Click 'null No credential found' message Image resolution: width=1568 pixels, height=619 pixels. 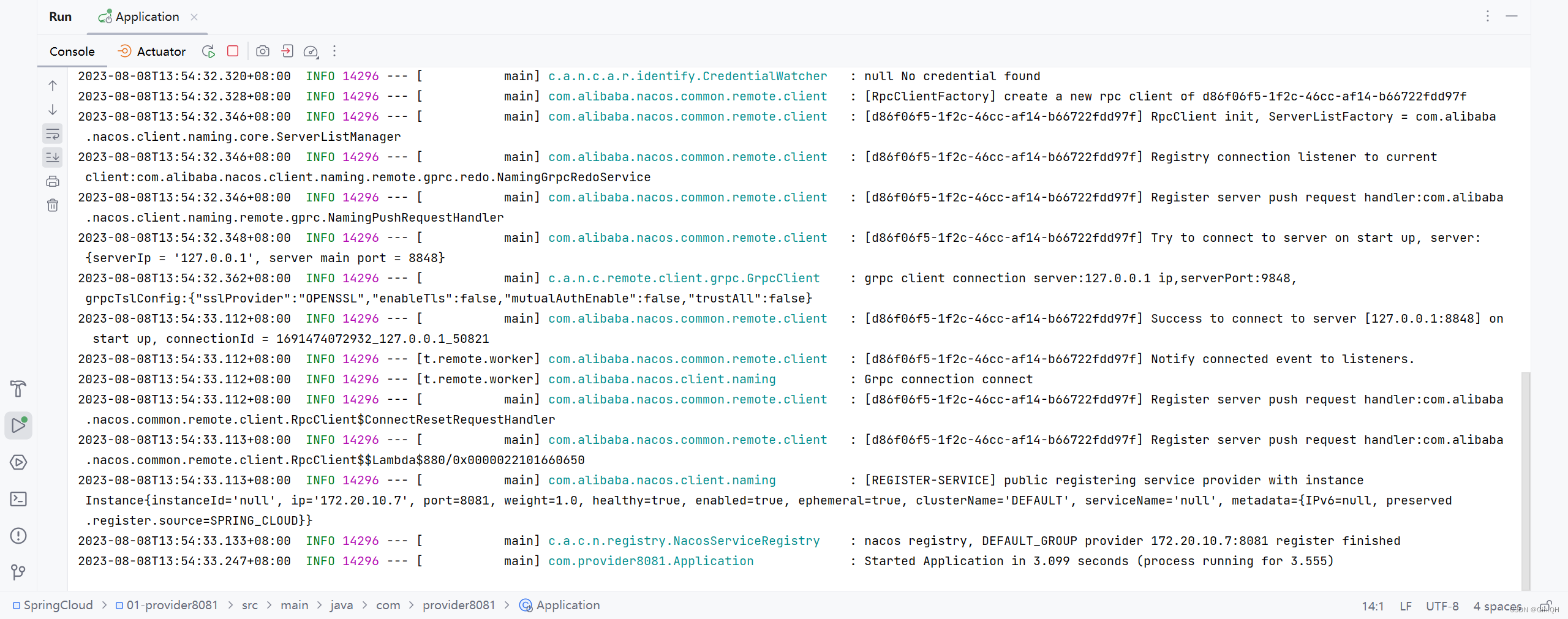click(x=952, y=76)
